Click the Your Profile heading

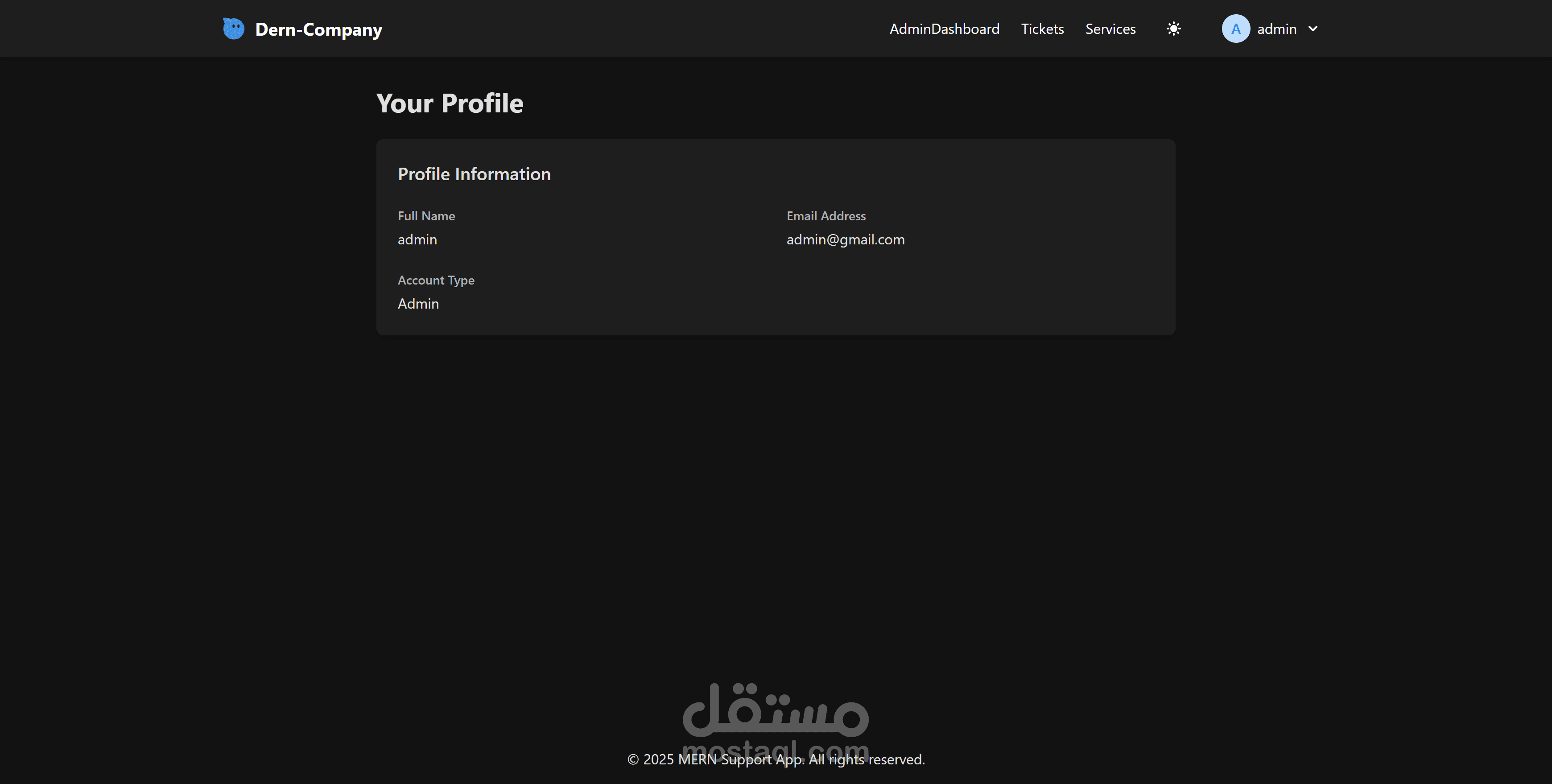click(450, 103)
